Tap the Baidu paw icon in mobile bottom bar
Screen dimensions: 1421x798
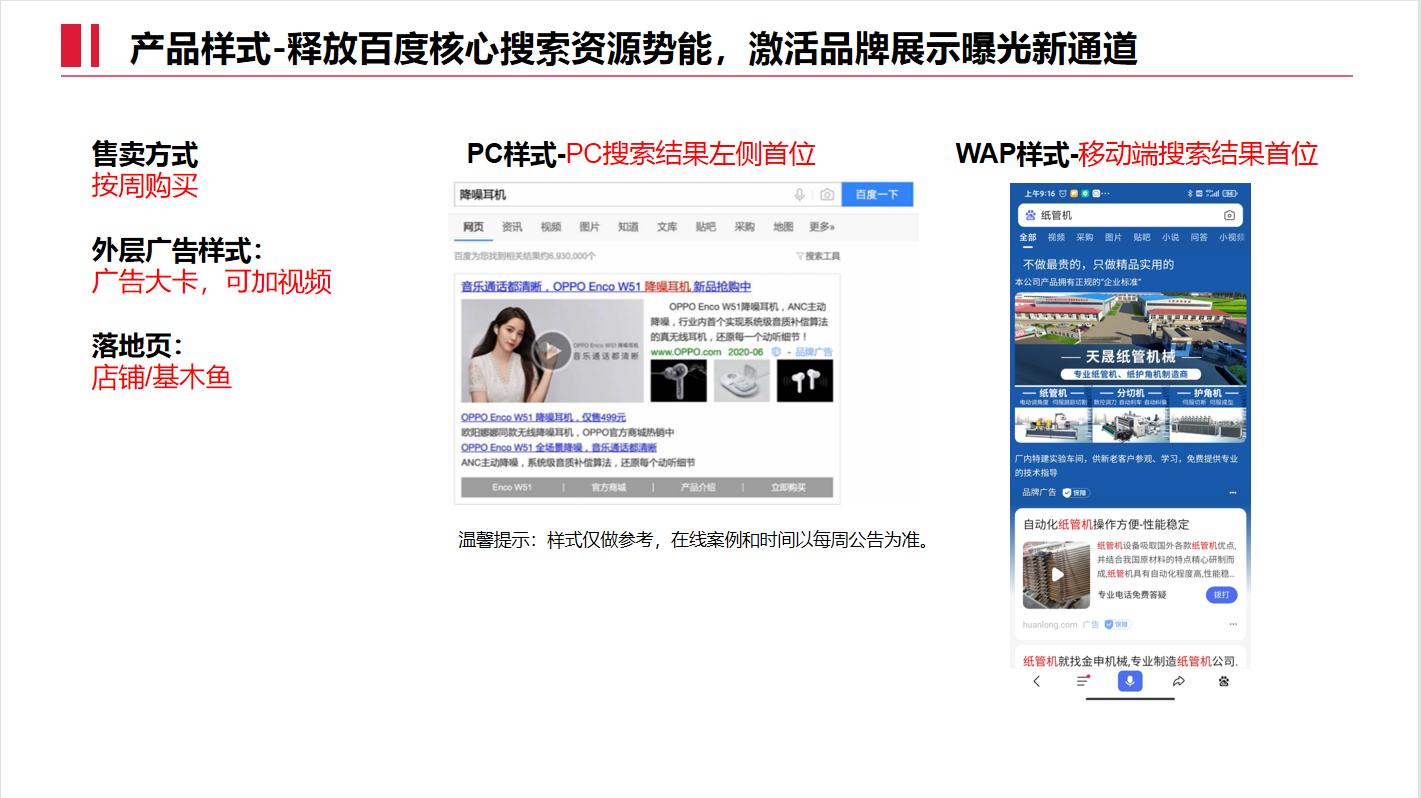(x=1224, y=681)
